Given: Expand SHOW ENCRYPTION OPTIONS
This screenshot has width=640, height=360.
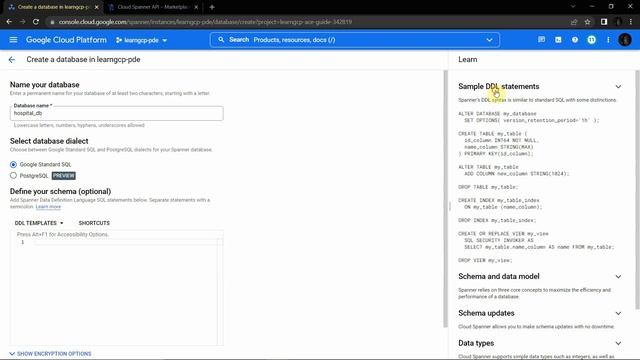Looking at the screenshot, I should [x=50, y=354].
